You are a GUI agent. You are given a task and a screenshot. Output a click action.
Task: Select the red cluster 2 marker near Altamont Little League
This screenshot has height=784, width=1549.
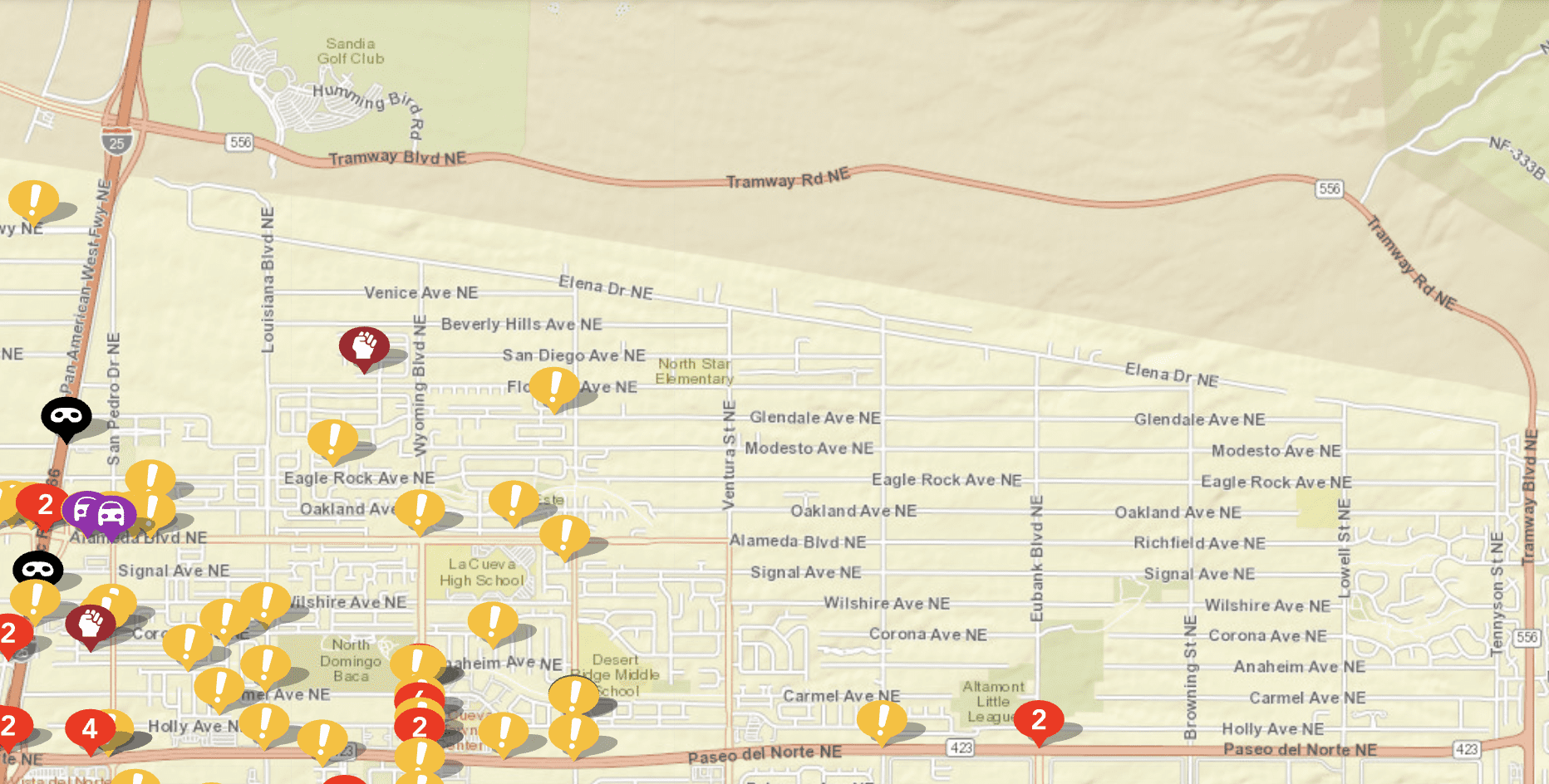pos(1039,723)
